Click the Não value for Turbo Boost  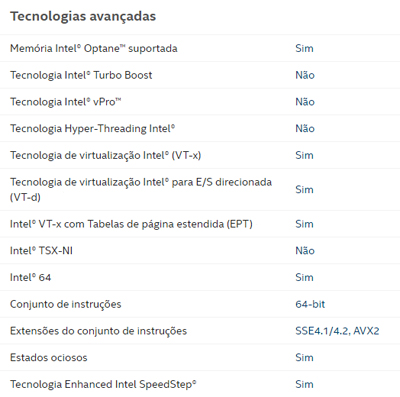[x=305, y=75]
